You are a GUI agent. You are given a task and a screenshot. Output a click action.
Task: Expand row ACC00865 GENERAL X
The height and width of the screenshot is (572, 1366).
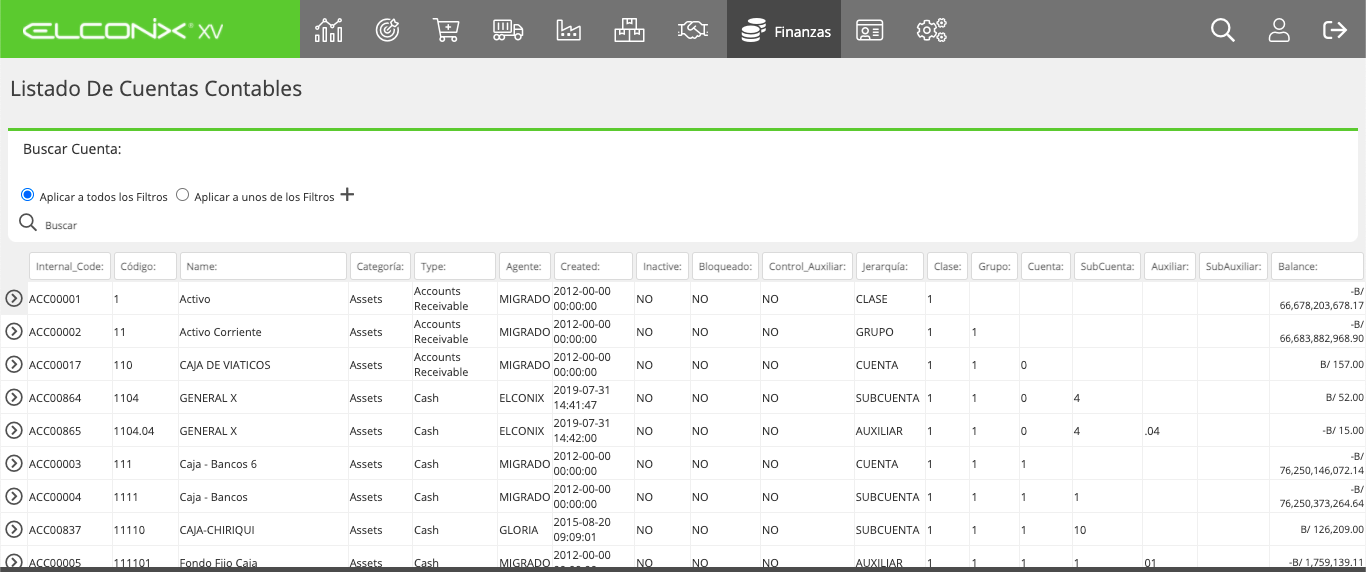(14, 430)
